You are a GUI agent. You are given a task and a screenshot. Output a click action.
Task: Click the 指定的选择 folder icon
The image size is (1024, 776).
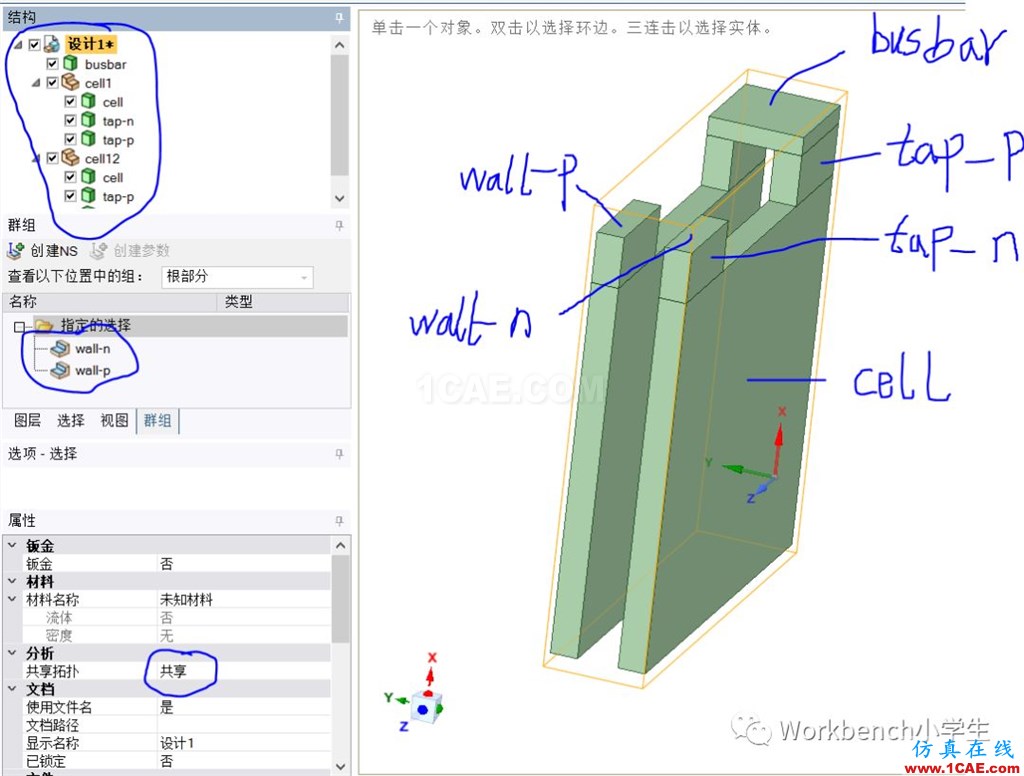(x=44, y=325)
